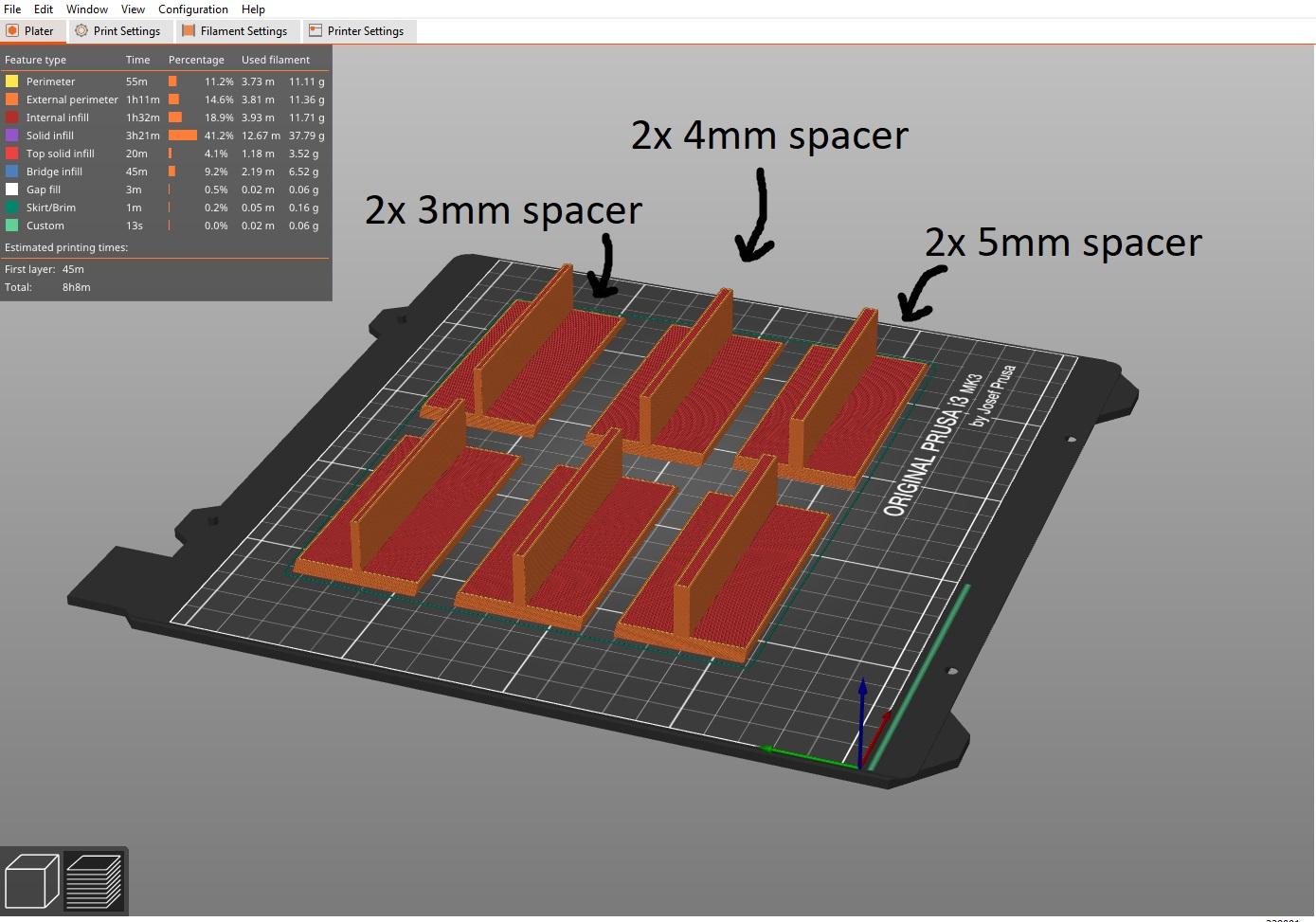Click the 41.2% Solid infill percentage
Screen dimensions: 1316x922
(x=219, y=136)
